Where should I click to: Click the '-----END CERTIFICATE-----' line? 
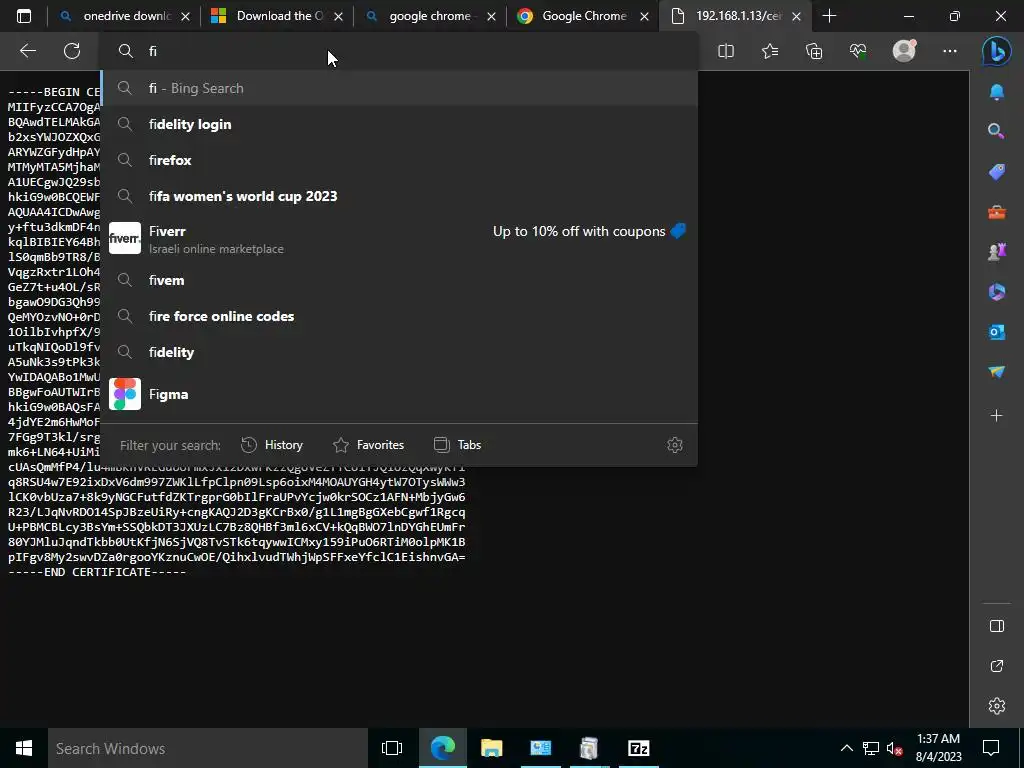click(x=97, y=572)
